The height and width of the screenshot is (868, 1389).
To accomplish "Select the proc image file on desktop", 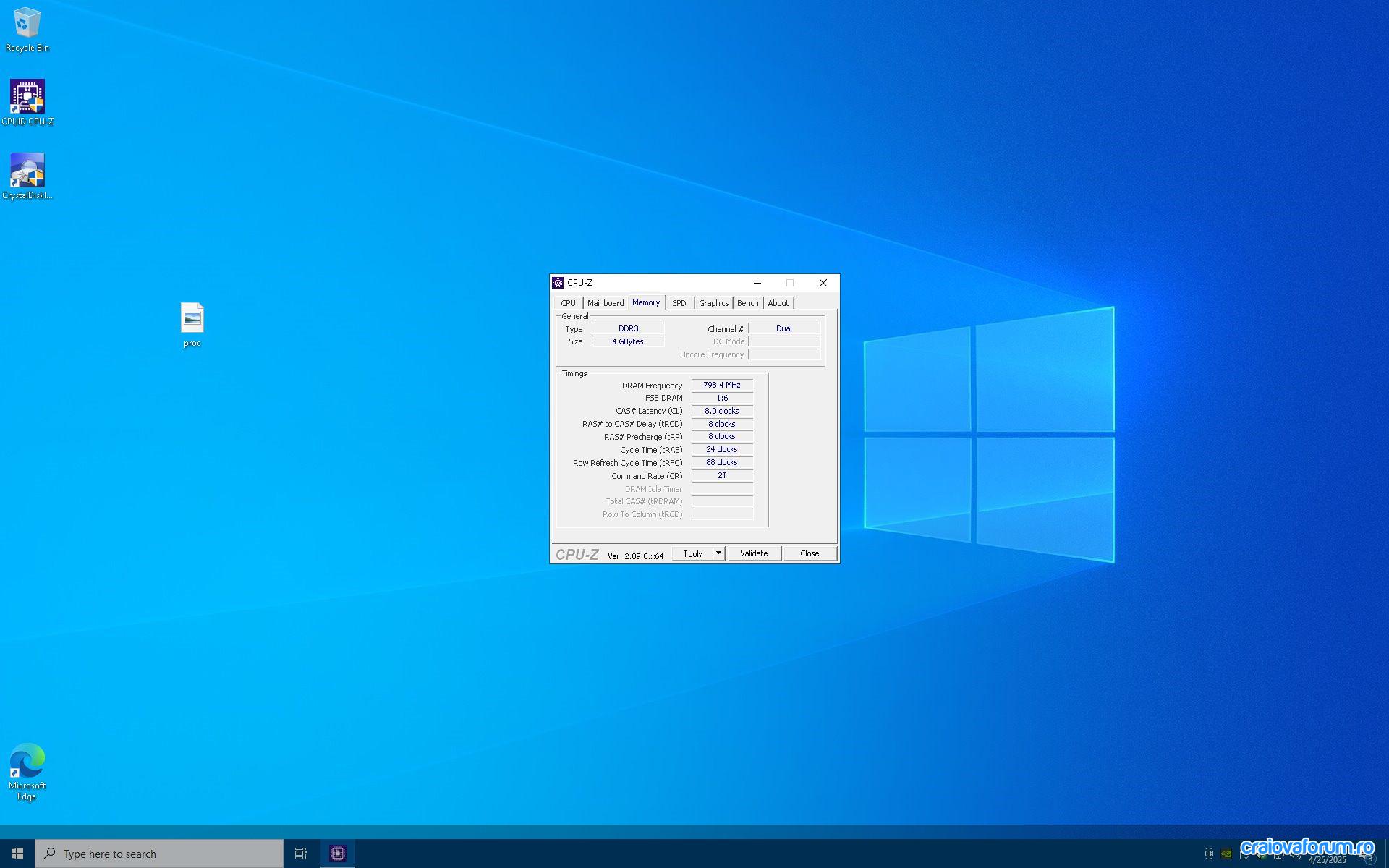I will pyautogui.click(x=192, y=325).
